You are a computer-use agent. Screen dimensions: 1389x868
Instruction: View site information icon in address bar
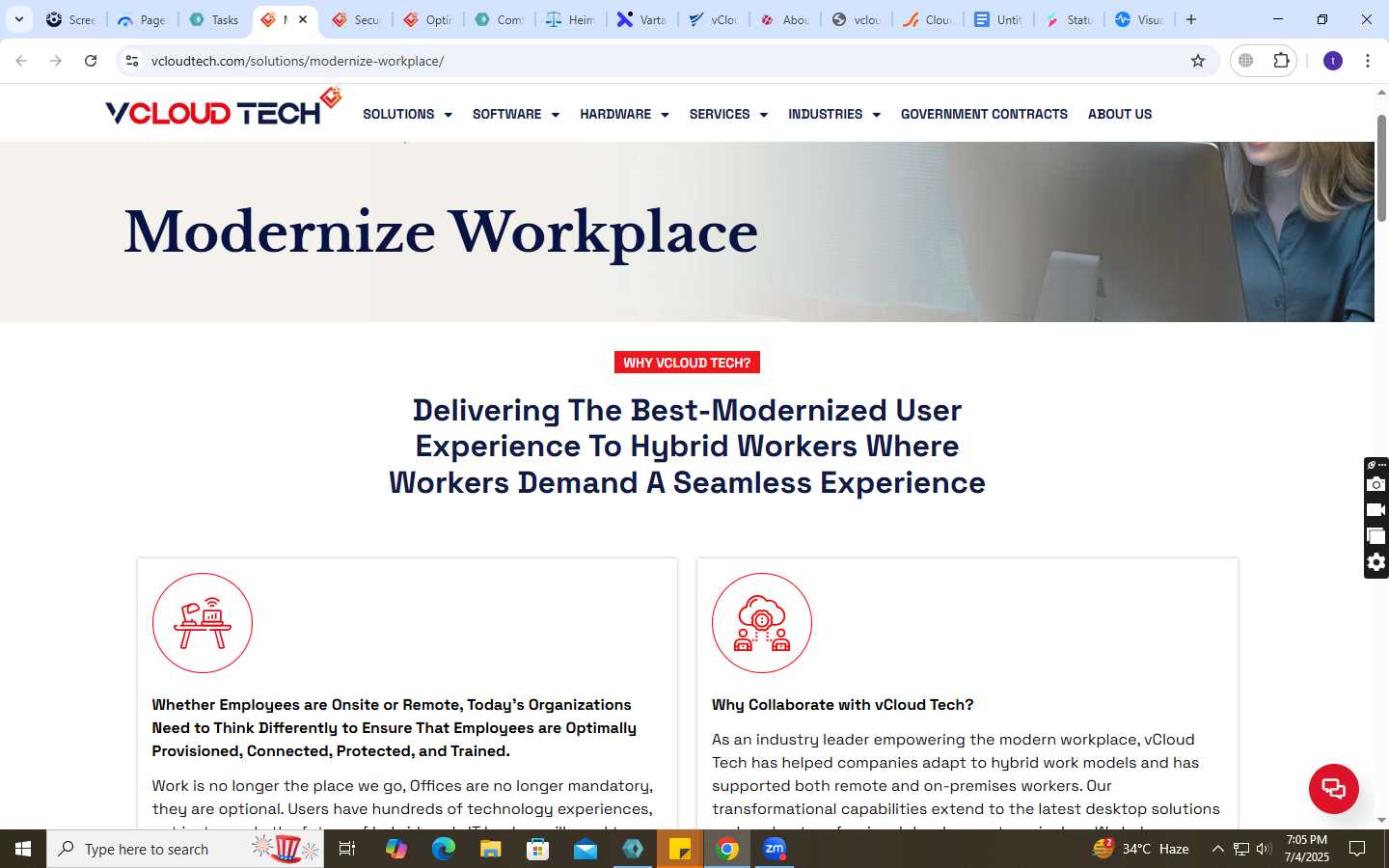click(132, 61)
